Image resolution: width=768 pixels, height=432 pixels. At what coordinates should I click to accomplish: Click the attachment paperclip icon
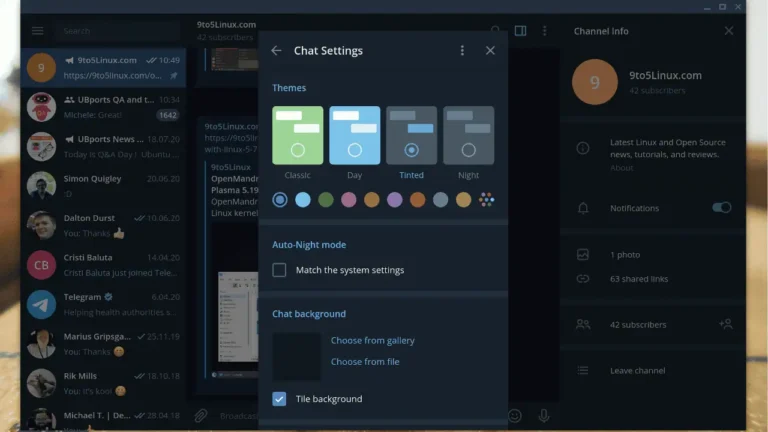200,415
